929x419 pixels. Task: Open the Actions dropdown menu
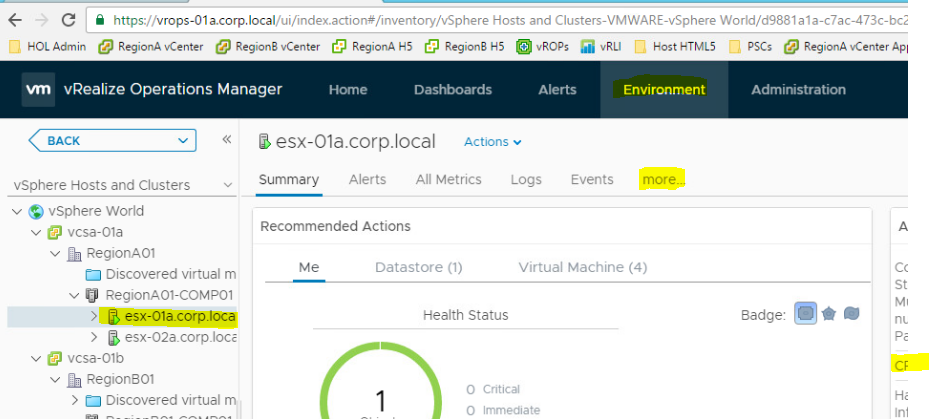pos(493,142)
